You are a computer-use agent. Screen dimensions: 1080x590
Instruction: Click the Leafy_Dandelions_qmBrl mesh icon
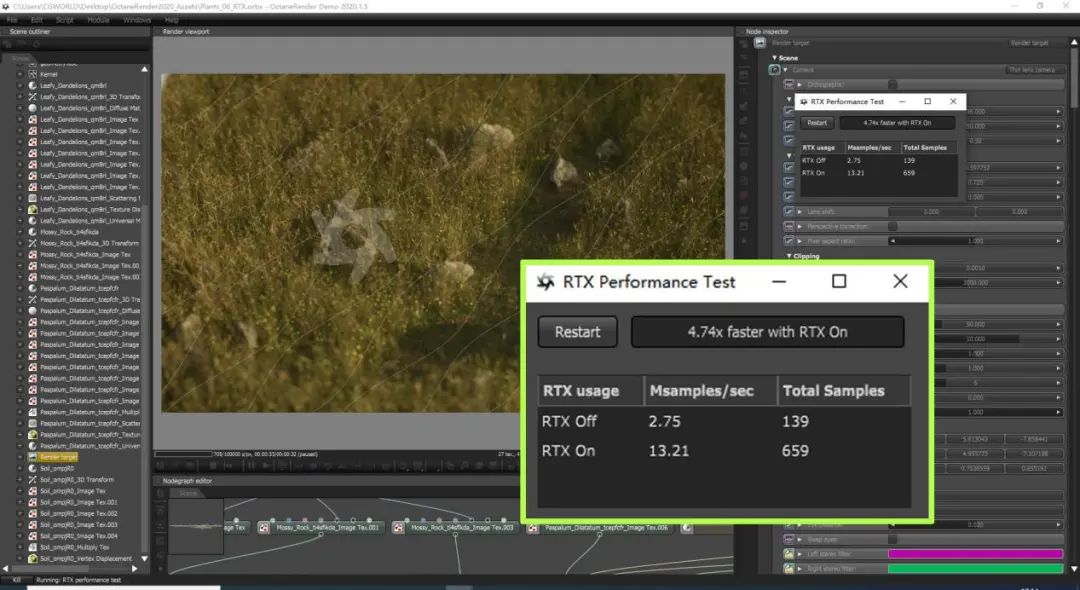[x=32, y=85]
